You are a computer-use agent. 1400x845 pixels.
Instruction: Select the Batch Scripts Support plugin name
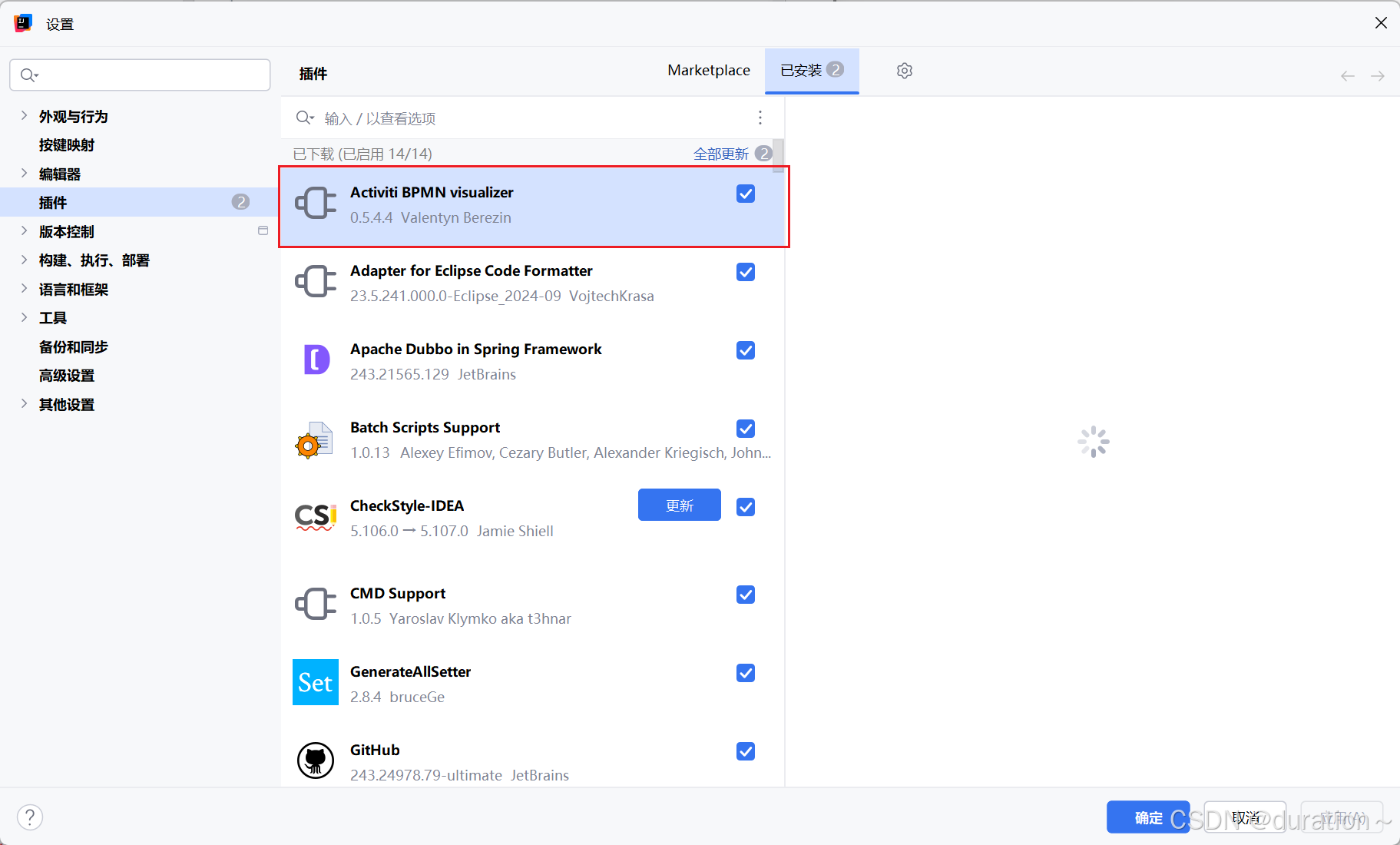click(x=425, y=427)
